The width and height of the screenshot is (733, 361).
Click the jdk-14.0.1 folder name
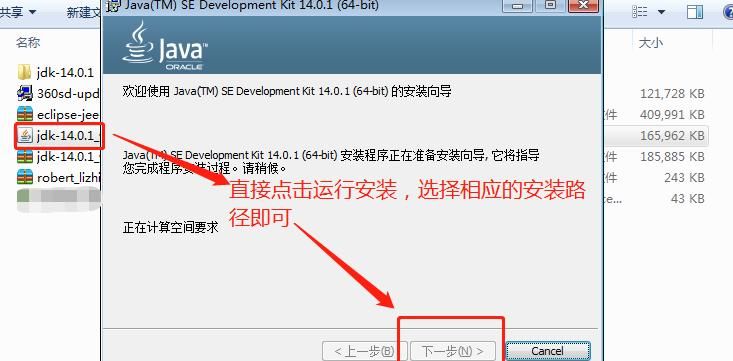pos(65,72)
